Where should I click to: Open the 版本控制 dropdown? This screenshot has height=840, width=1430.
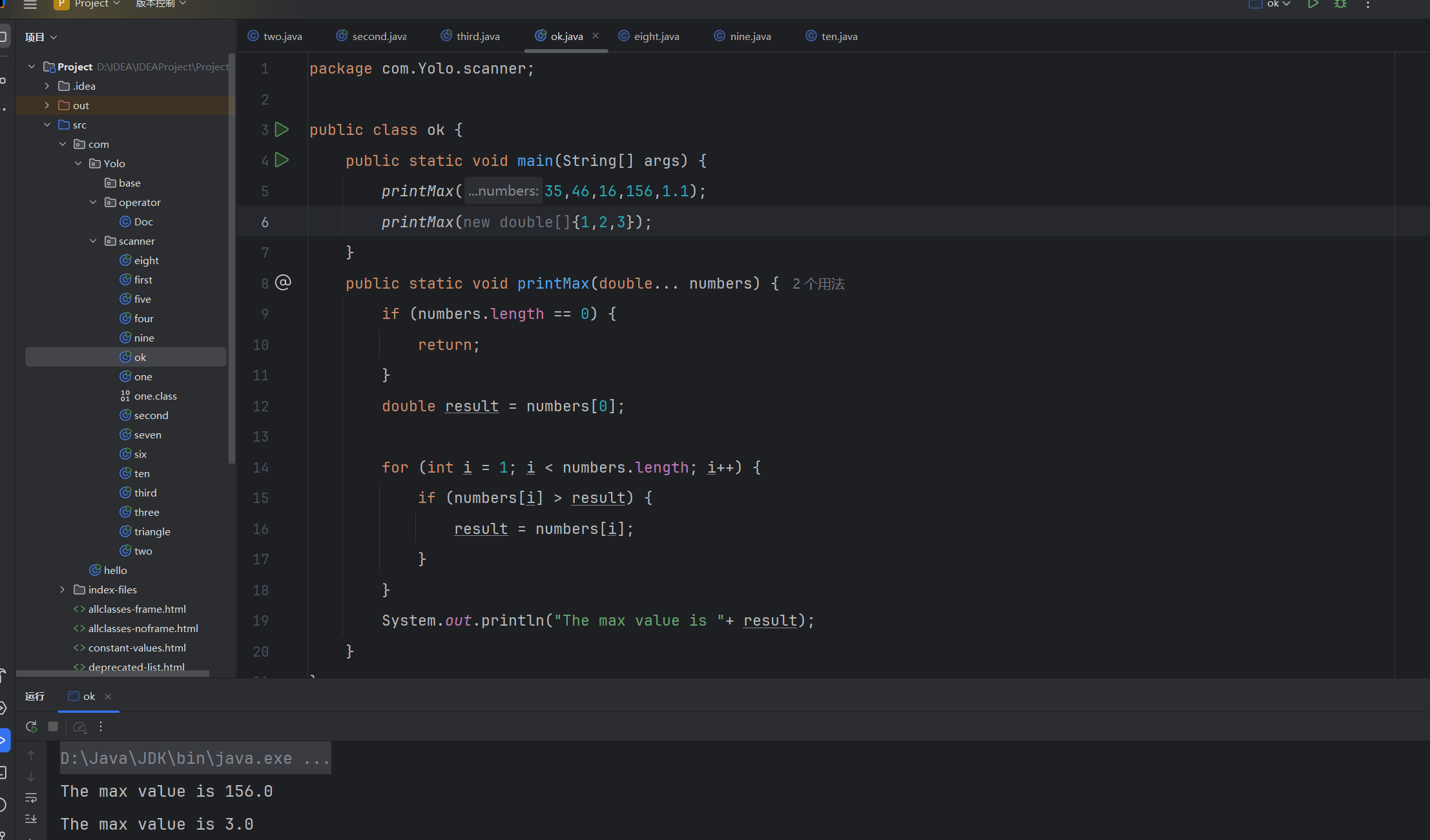click(161, 5)
